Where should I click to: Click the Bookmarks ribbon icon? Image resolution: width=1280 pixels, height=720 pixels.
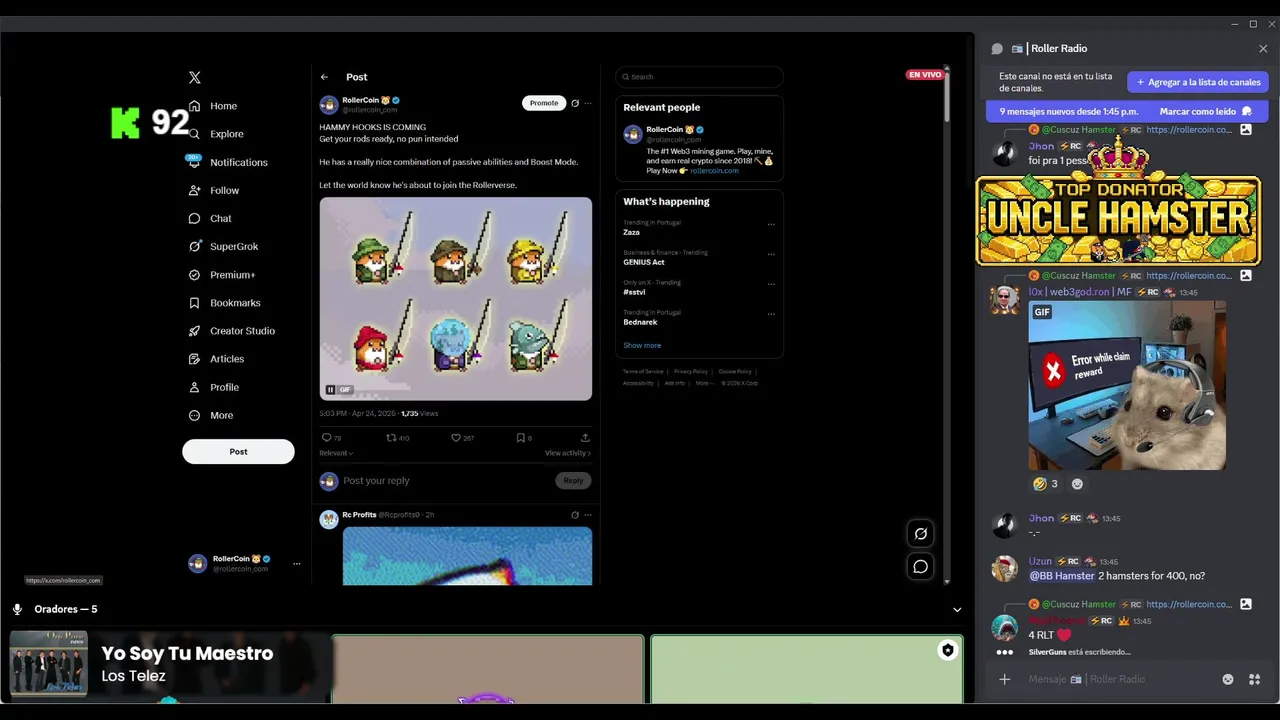[195, 303]
